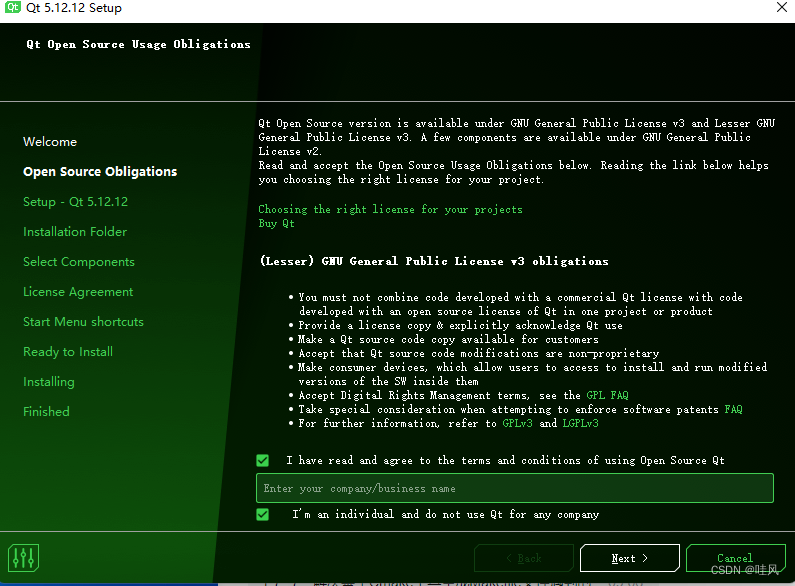Click the 'Provide a license copy' bullet text
This screenshot has width=795, height=586.
click(460, 325)
